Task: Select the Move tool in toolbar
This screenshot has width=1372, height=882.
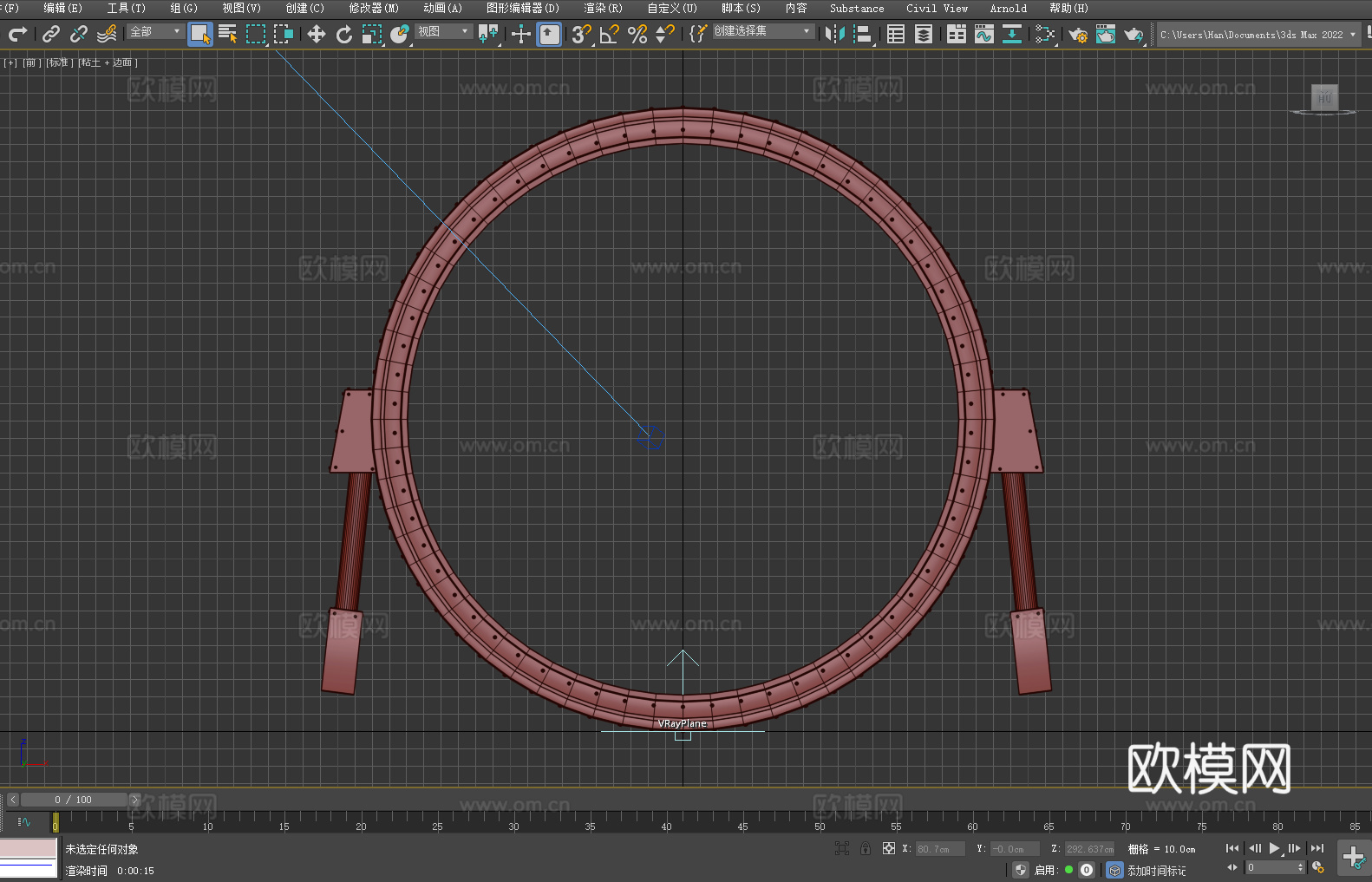Action: [x=316, y=34]
